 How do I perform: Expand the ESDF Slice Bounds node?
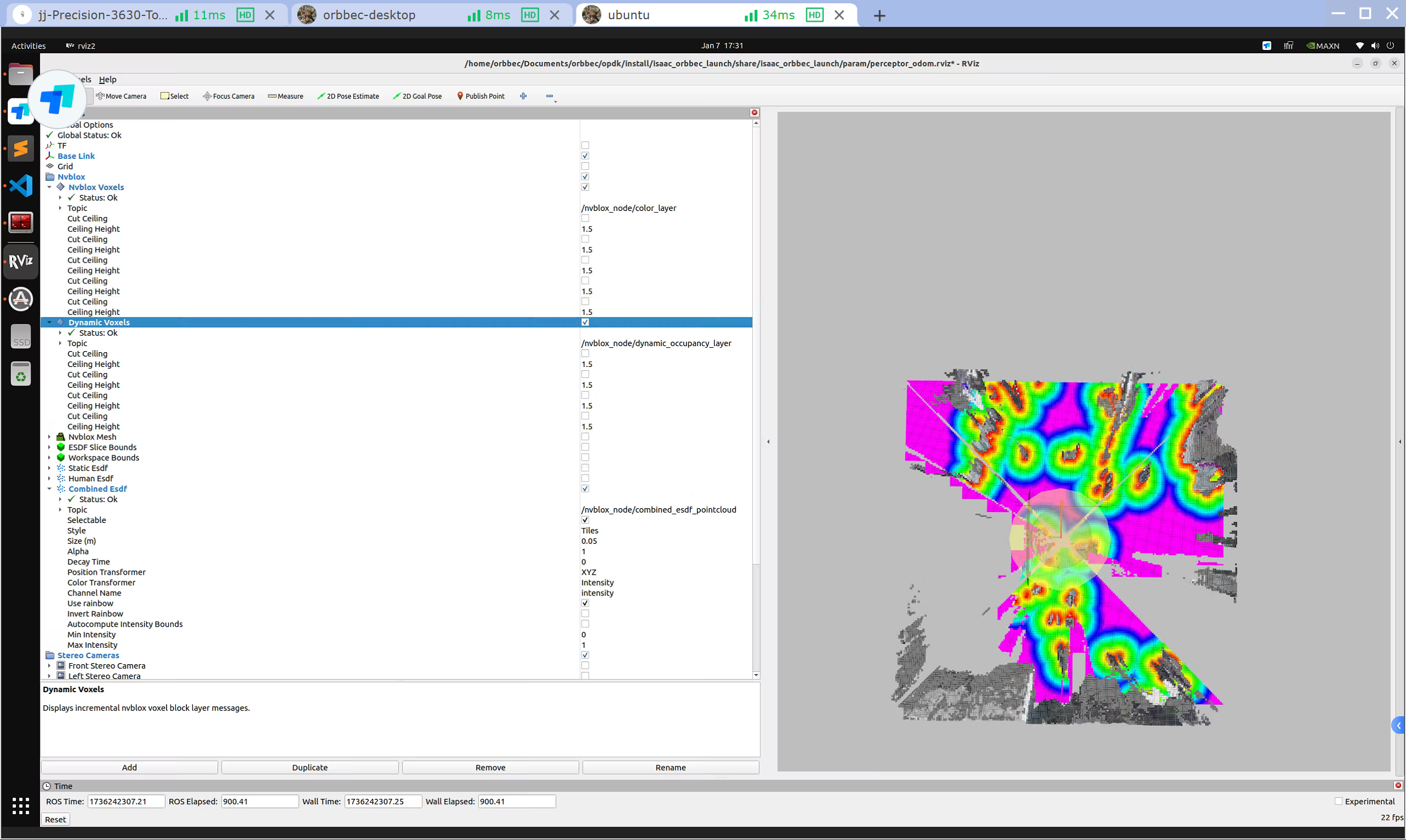[49, 447]
